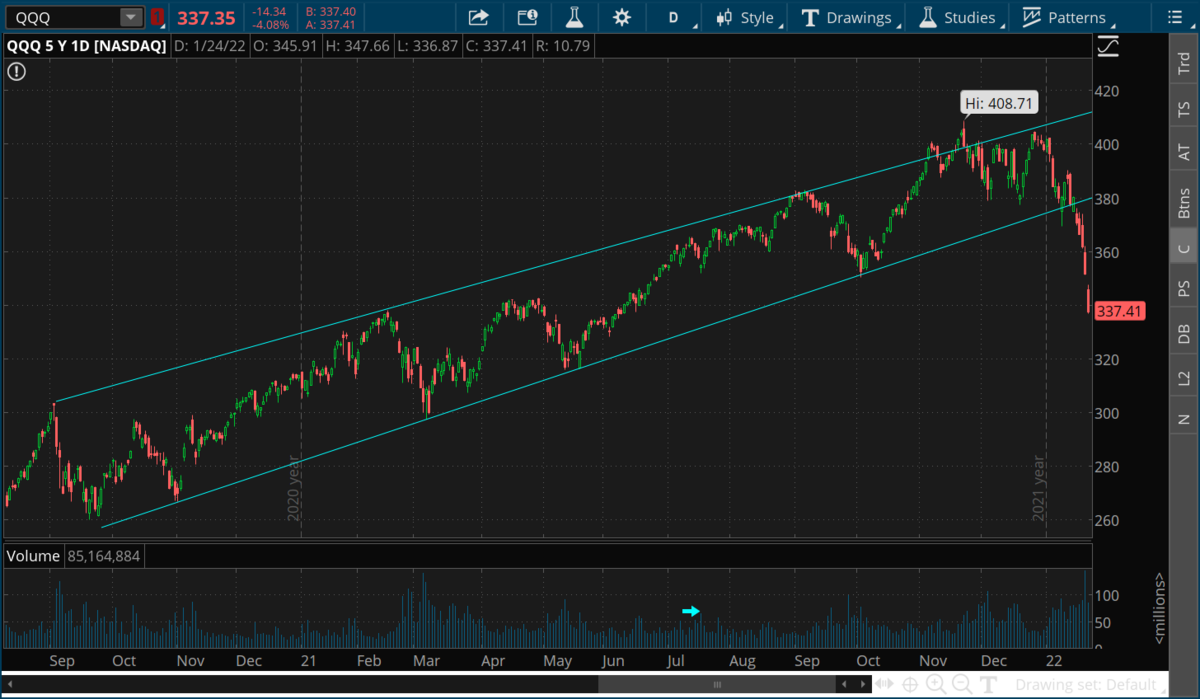Click the 2021 year vertical marker label
The image size is (1200, 699).
tap(1039, 488)
